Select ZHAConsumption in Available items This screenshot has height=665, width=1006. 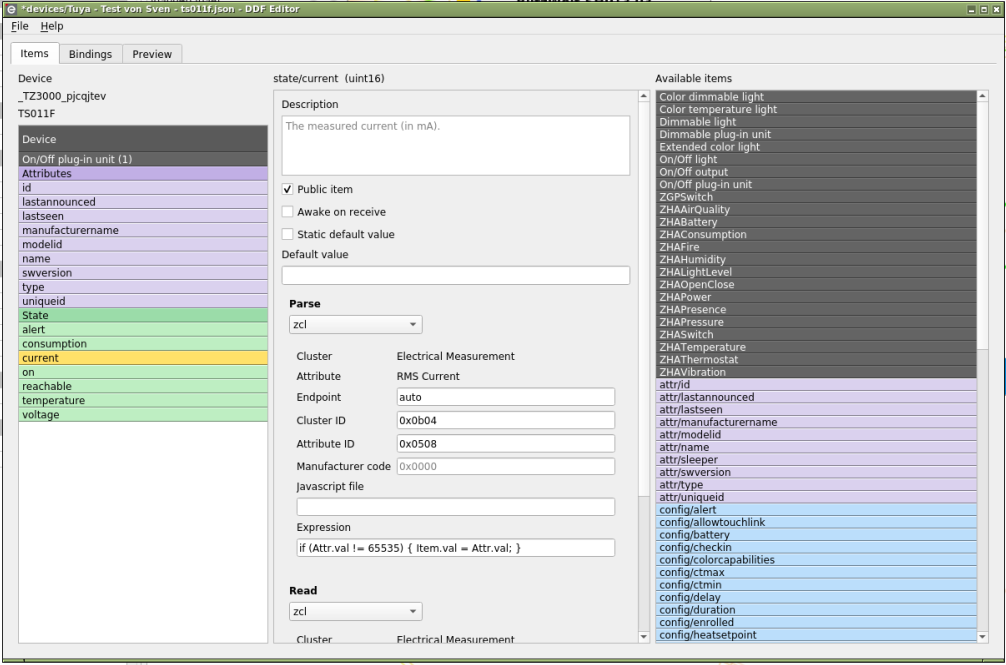[816, 235]
